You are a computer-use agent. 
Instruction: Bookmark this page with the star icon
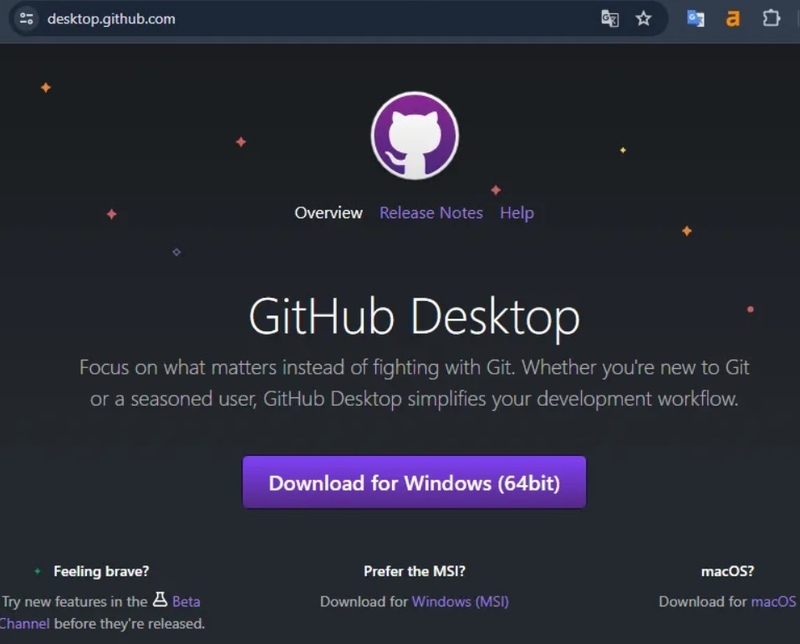pyautogui.click(x=643, y=19)
